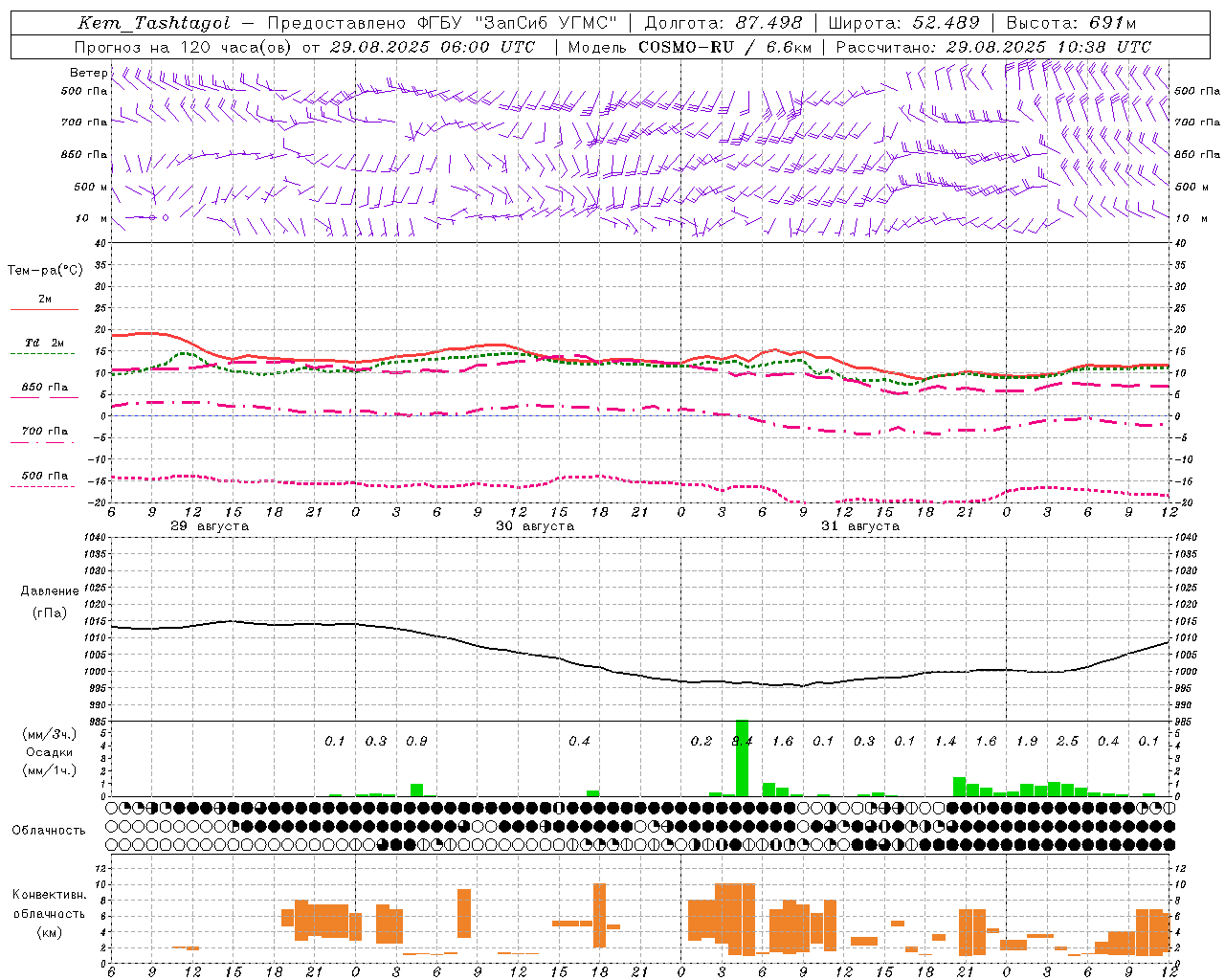The width and height of the screenshot is (1225, 980).
Task: Click the 3-hour precipitation value 1.9
Action: [1027, 741]
